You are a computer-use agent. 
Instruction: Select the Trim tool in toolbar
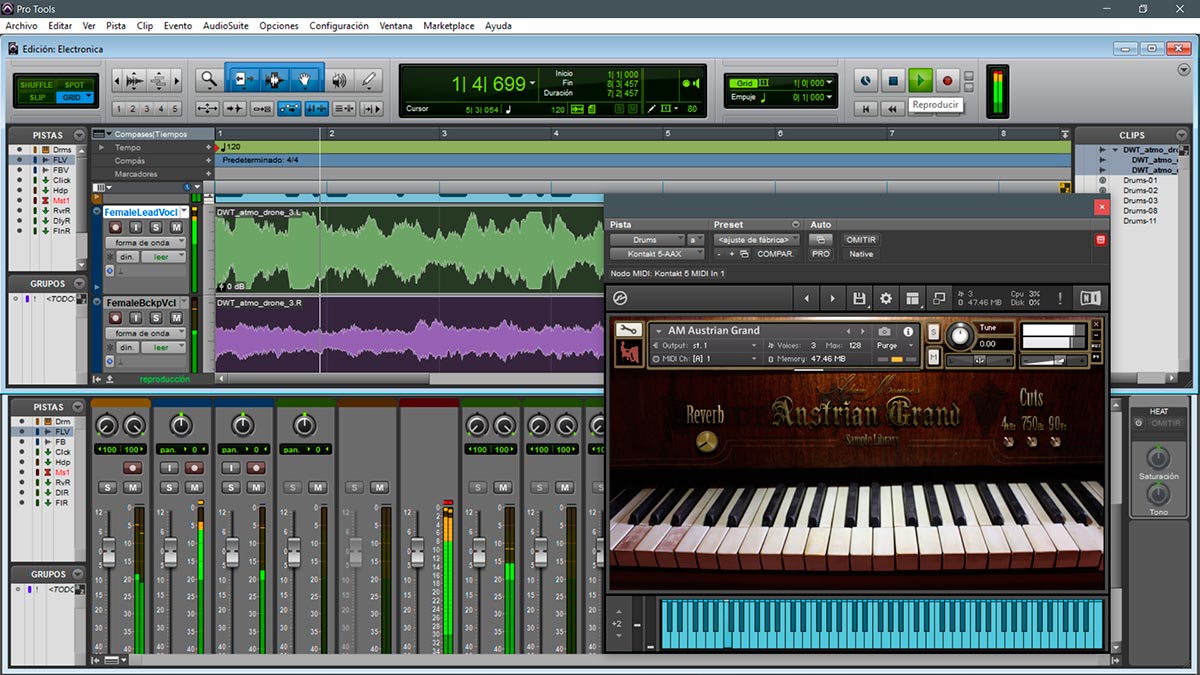[243, 79]
